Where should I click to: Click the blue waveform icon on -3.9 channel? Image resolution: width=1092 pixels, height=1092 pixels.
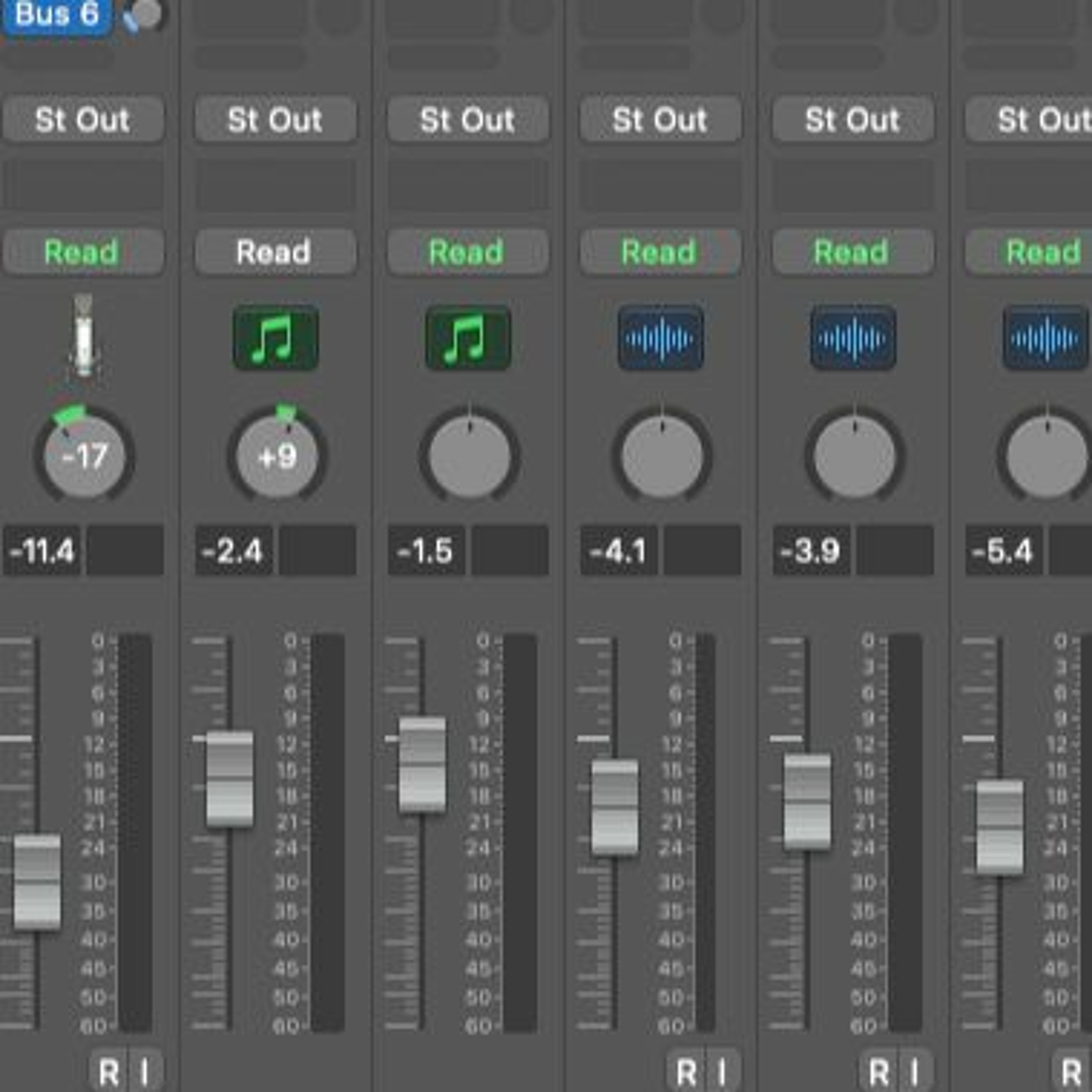pos(853,338)
